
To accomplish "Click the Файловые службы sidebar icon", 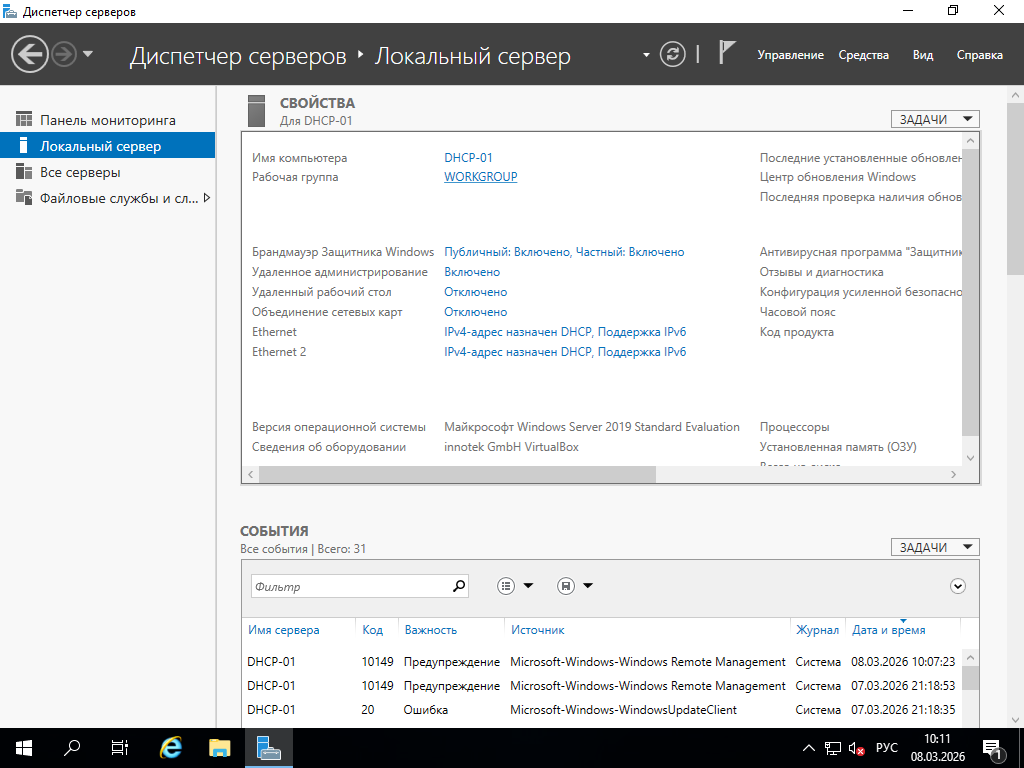I will 24,197.
